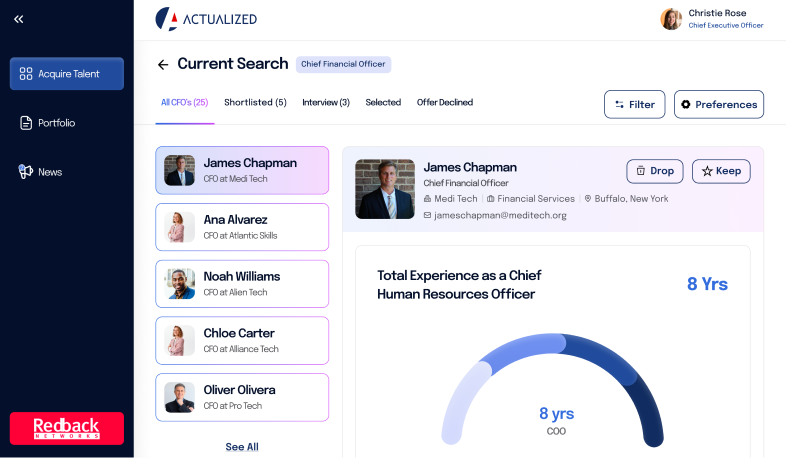Select Ana Alvarez candidate card

242,227
